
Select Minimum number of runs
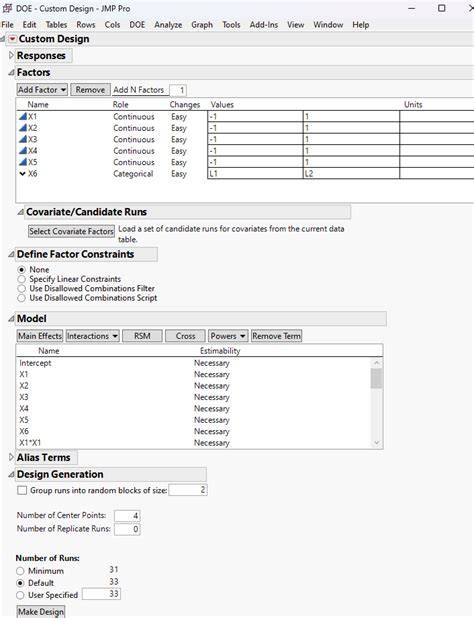(x=20, y=571)
